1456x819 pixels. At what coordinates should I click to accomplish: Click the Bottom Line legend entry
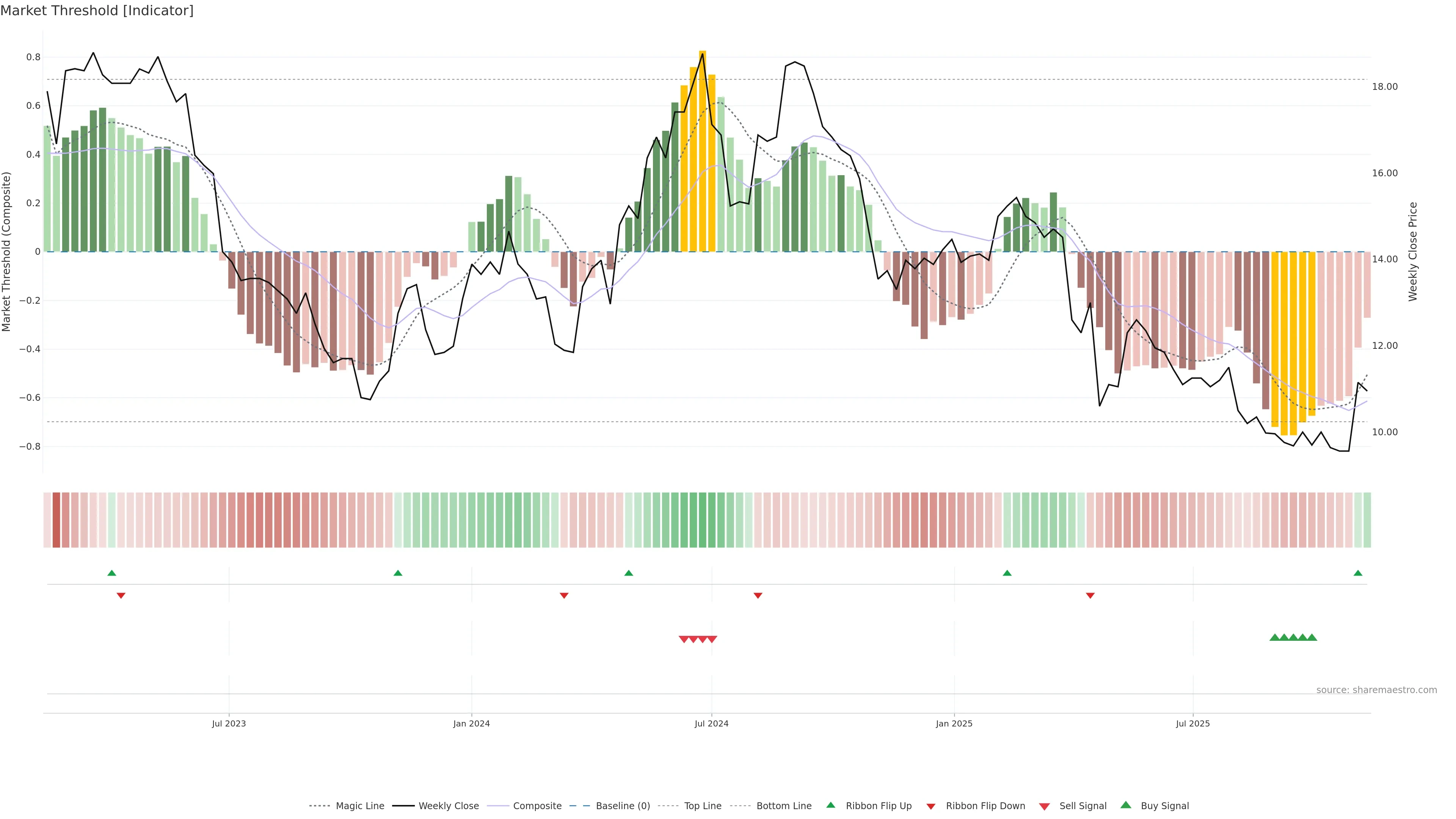(783, 806)
